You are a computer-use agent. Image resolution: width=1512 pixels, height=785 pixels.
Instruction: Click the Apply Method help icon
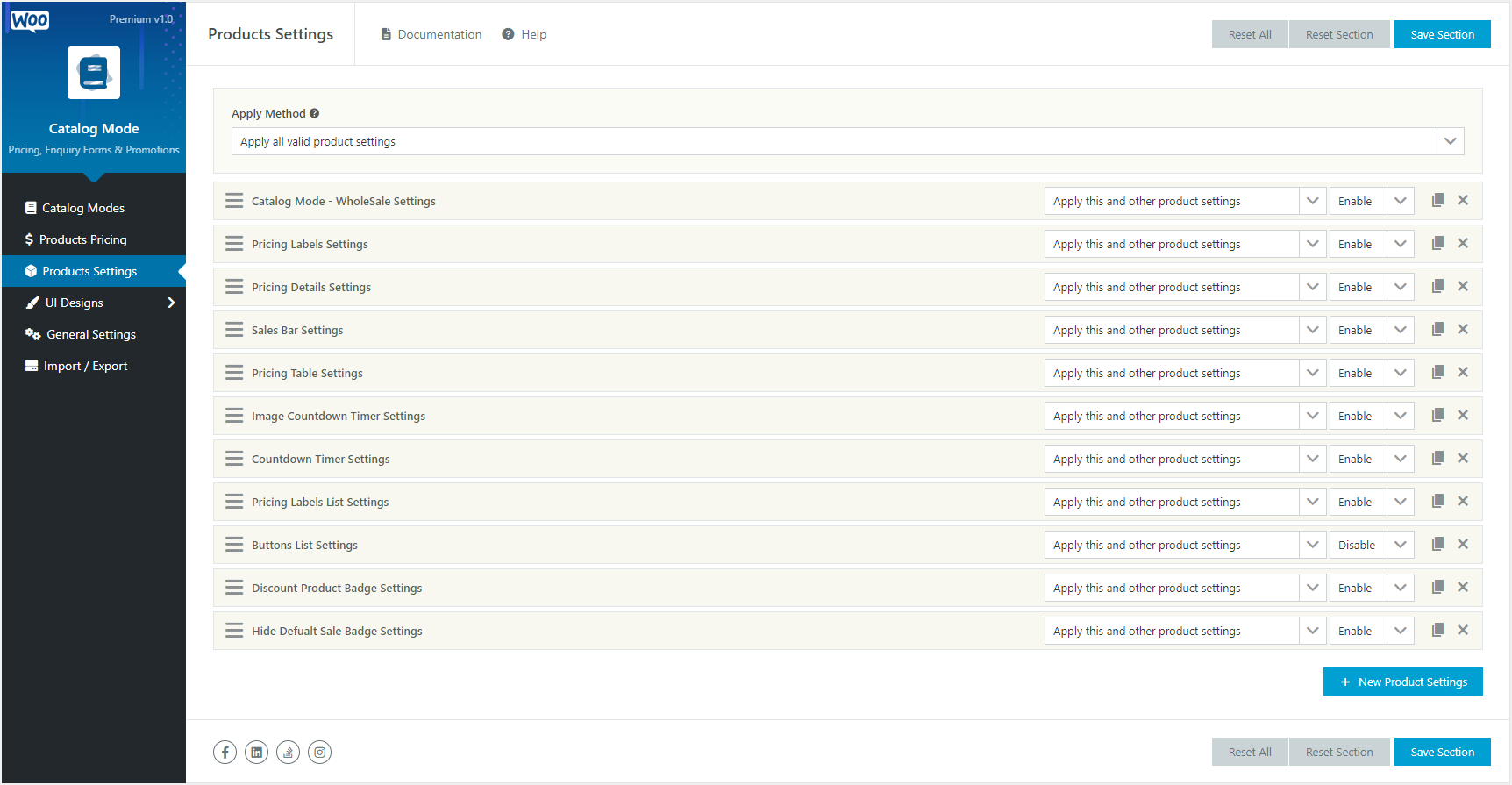point(314,113)
